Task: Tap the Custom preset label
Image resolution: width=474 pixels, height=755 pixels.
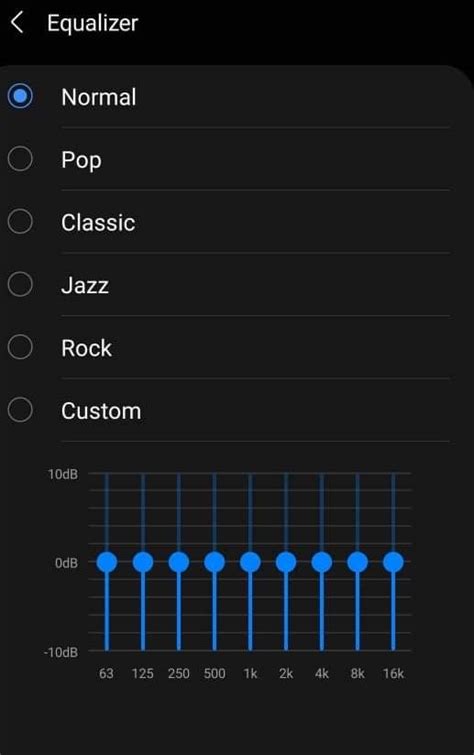Action: pos(101,411)
